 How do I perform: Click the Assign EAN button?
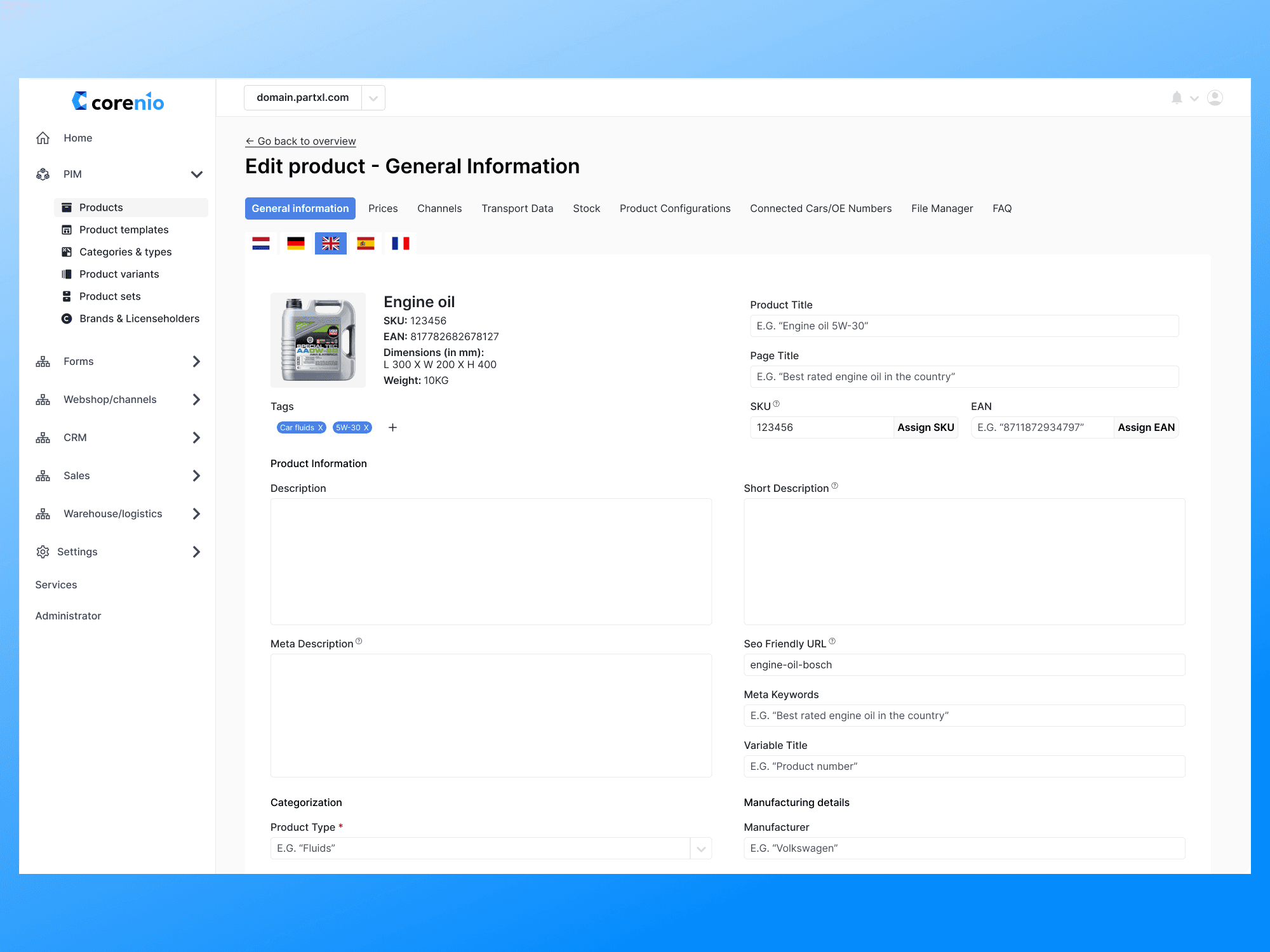[1146, 427]
